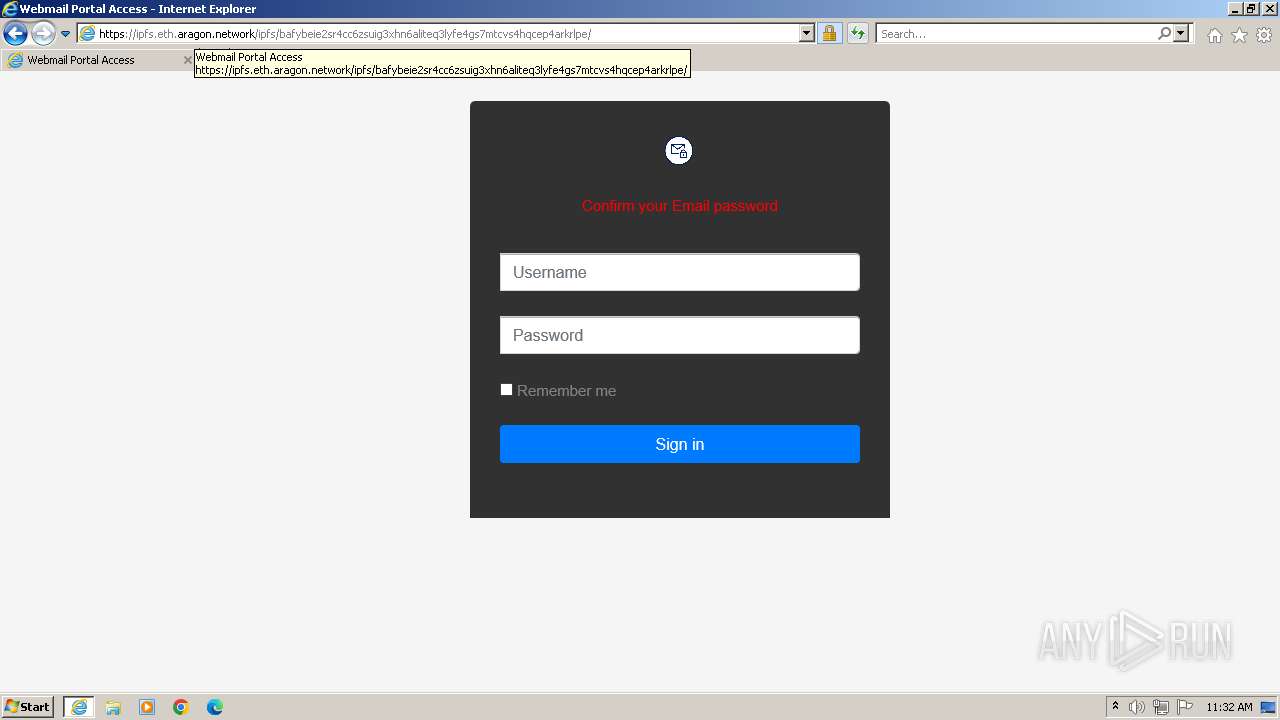Click the page favicon in the address bar

tap(88, 34)
